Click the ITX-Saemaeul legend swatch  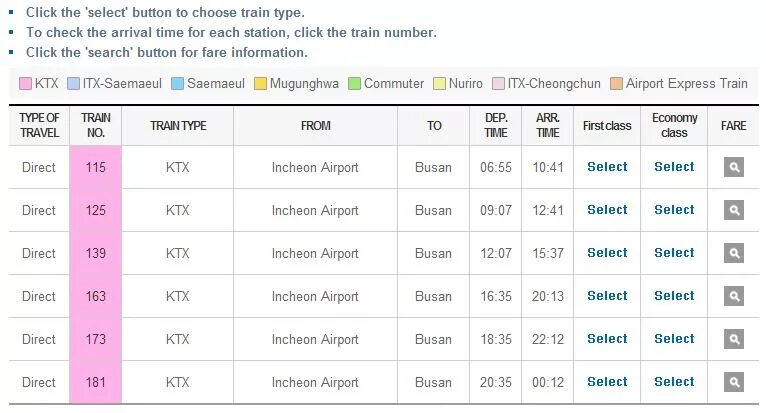pos(73,84)
